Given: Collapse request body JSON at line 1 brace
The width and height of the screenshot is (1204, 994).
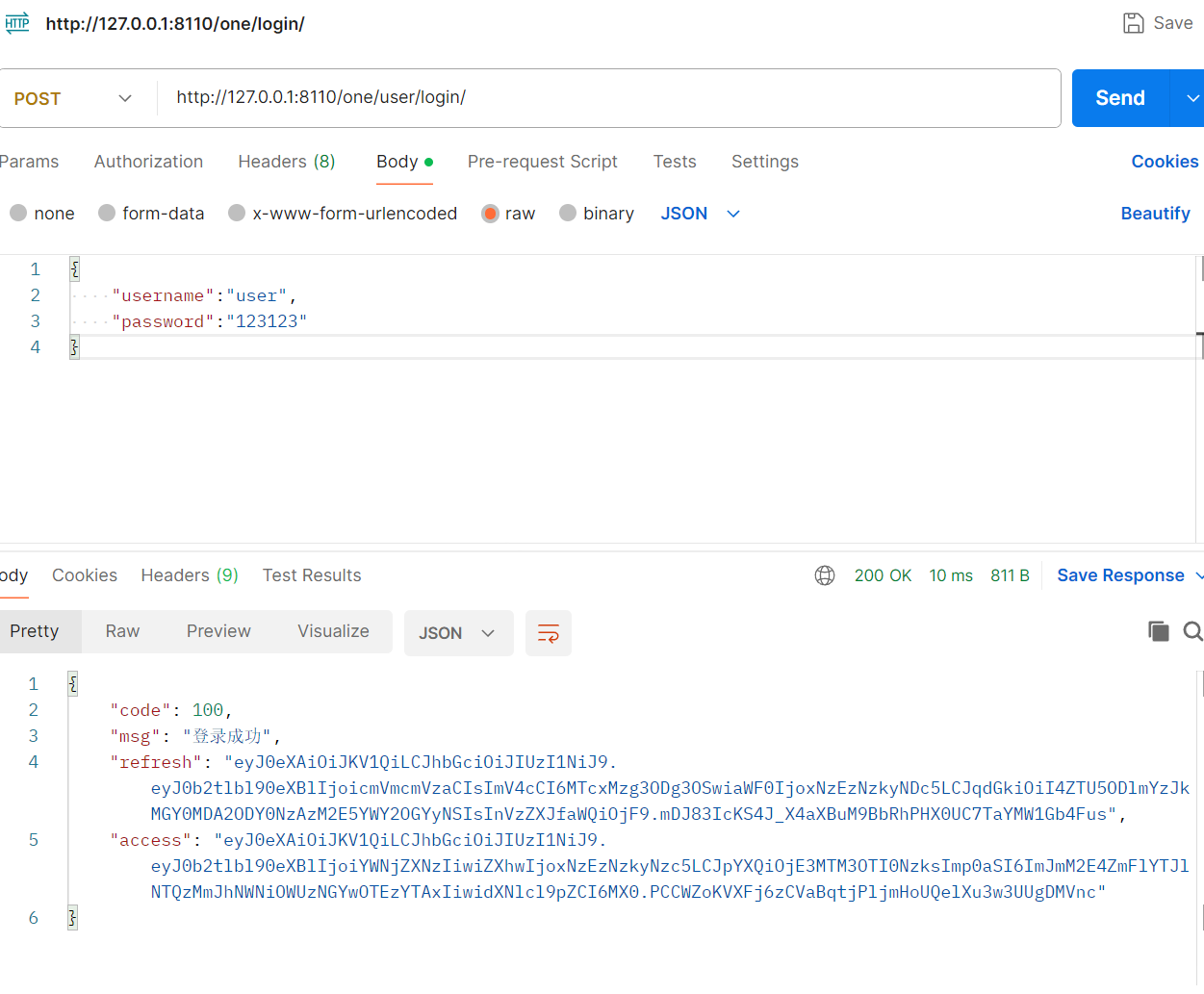Looking at the screenshot, I should click(74, 269).
